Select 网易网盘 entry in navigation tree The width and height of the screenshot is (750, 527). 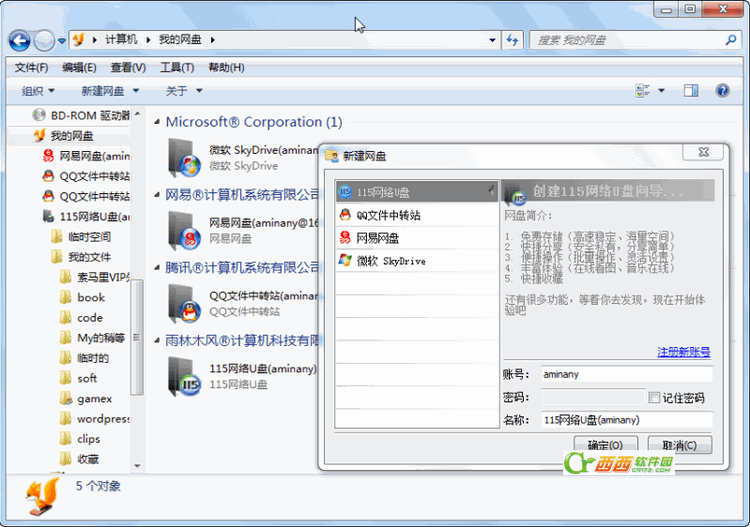tap(87, 156)
